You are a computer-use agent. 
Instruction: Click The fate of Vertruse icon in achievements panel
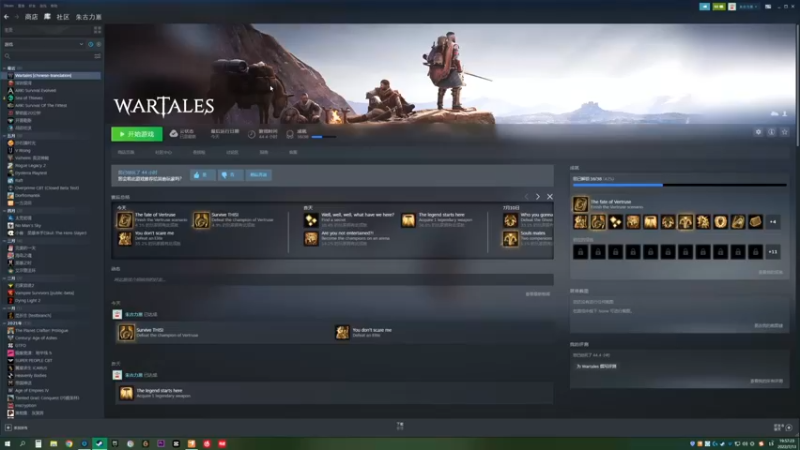point(580,204)
